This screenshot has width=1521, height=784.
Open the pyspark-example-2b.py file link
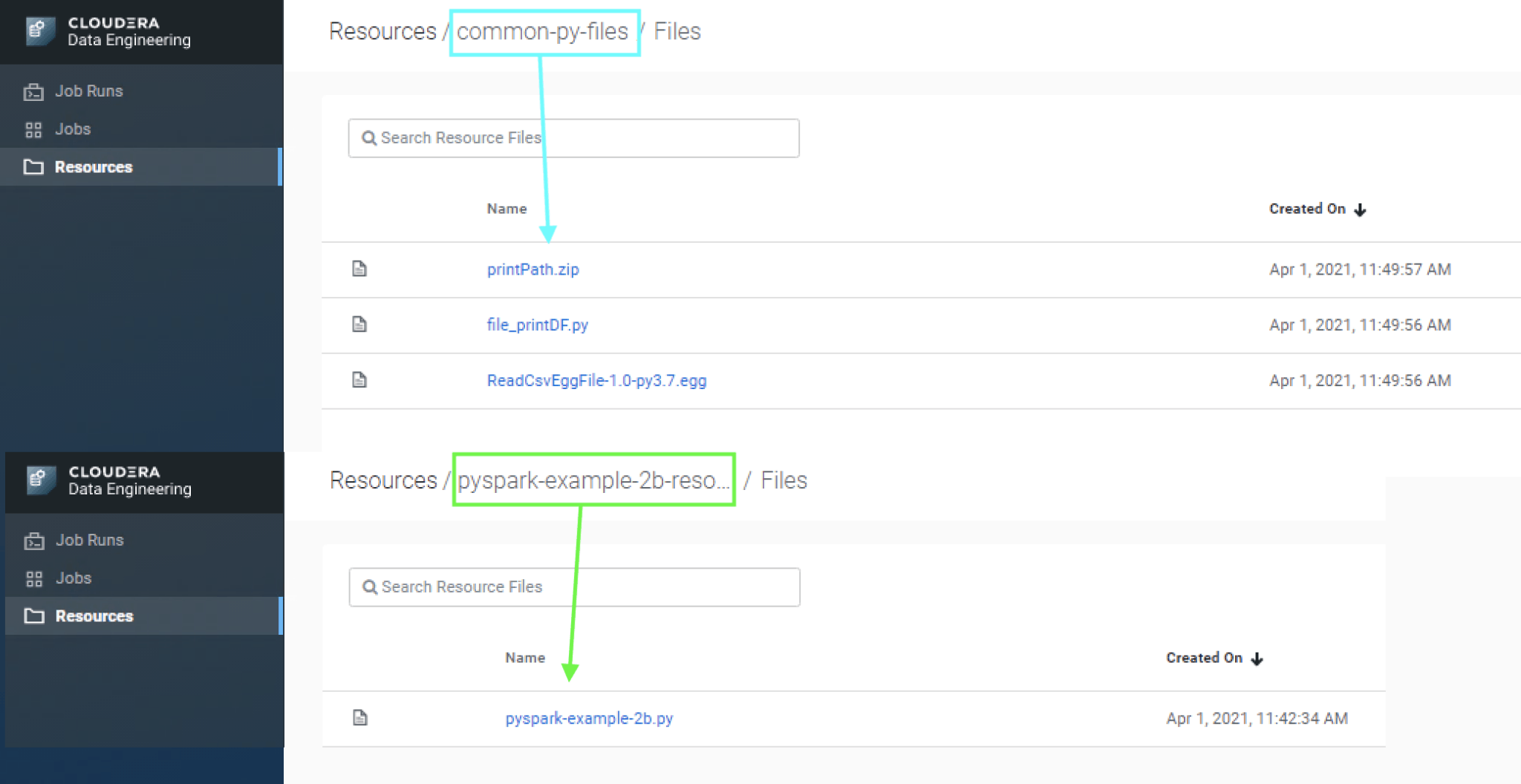point(589,719)
